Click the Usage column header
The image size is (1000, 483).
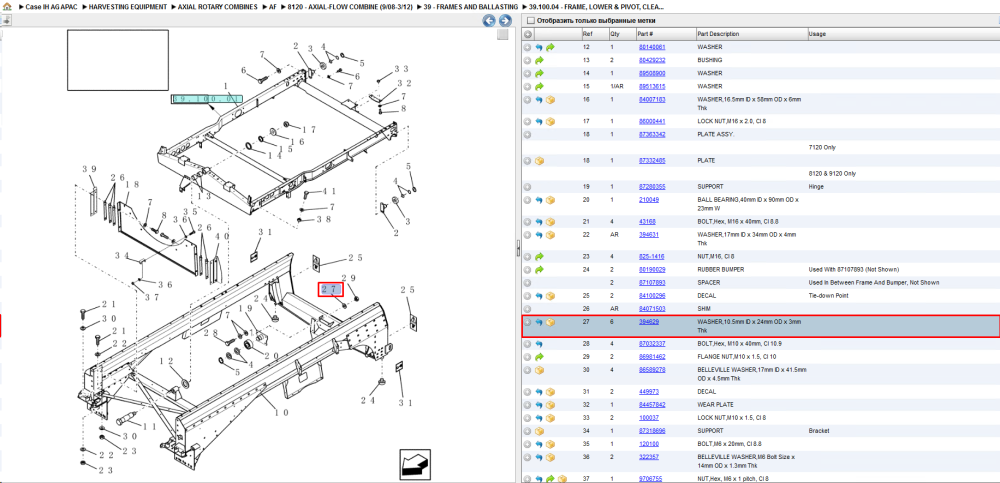tap(902, 34)
